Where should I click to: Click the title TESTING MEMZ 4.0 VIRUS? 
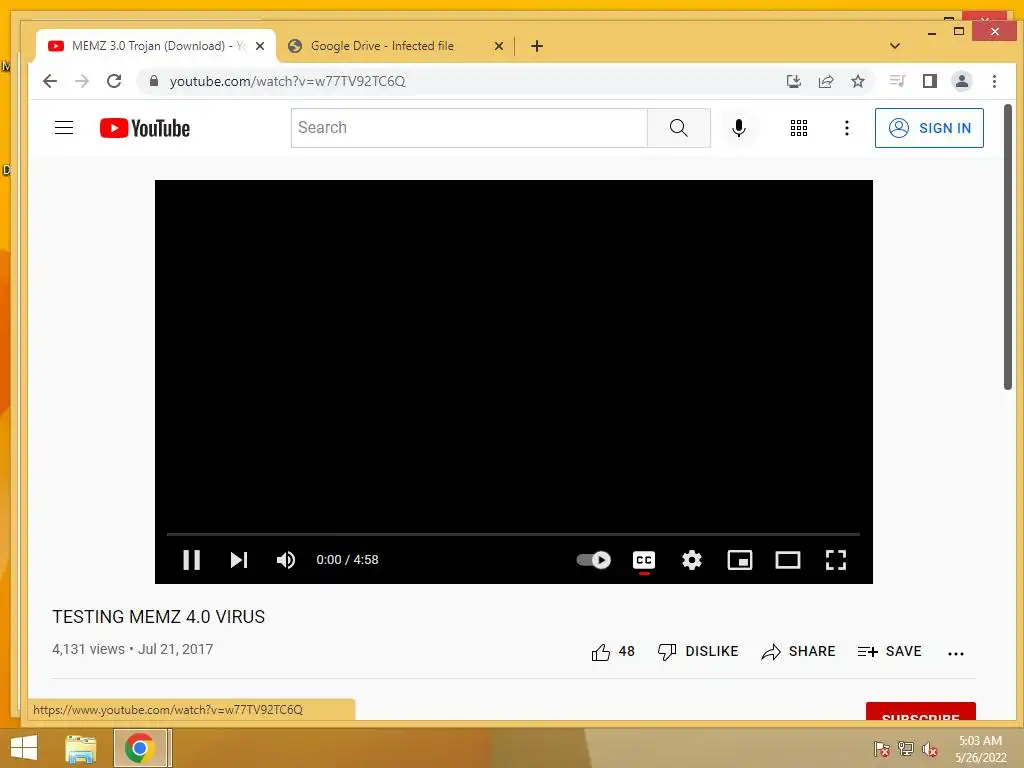(x=159, y=616)
